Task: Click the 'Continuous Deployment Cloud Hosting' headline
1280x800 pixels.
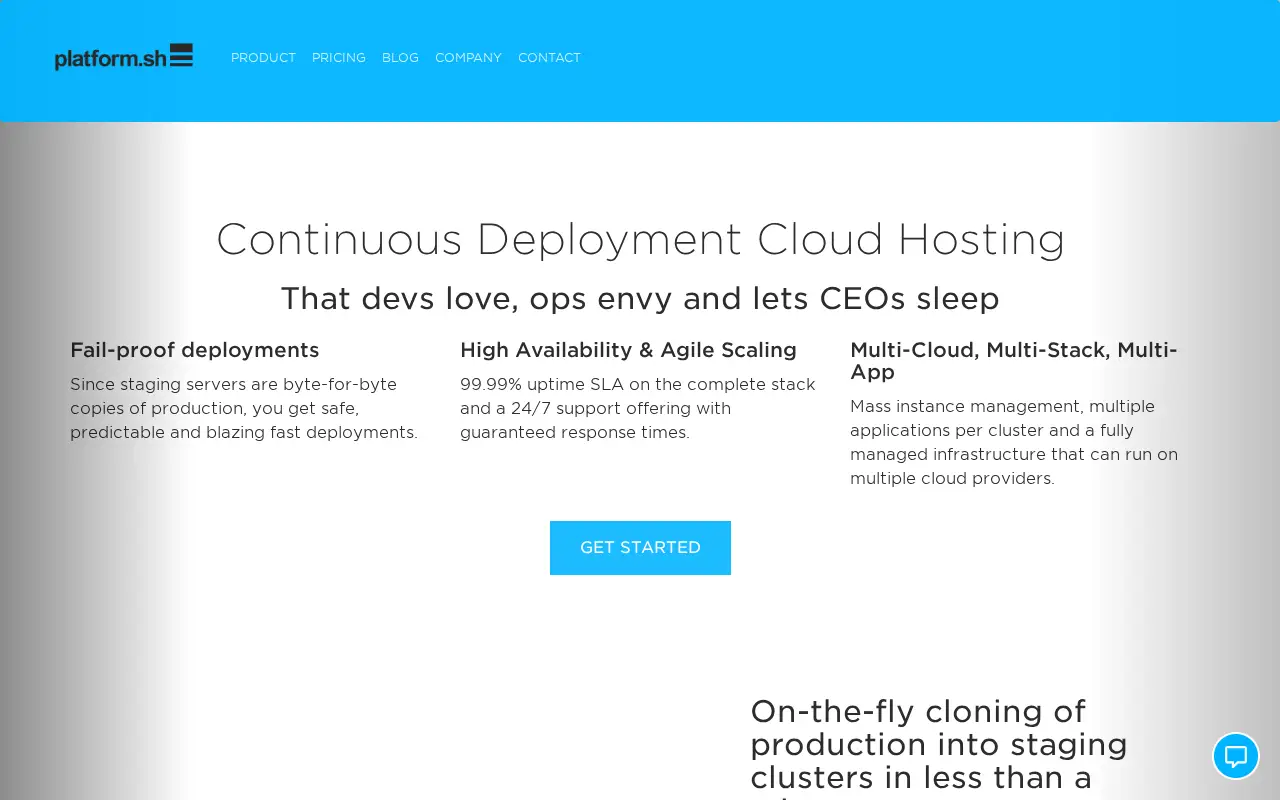Action: [640, 240]
